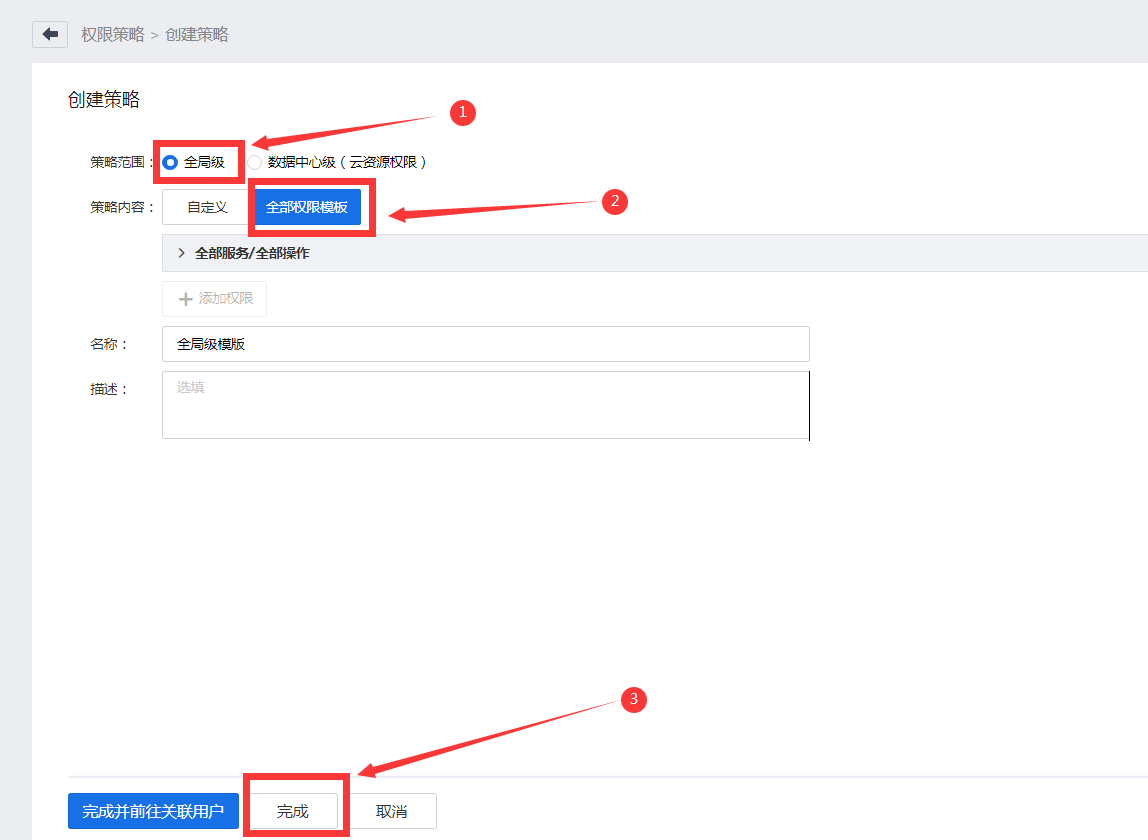Click the red number 2 marker
1148x840 pixels.
[x=614, y=201]
